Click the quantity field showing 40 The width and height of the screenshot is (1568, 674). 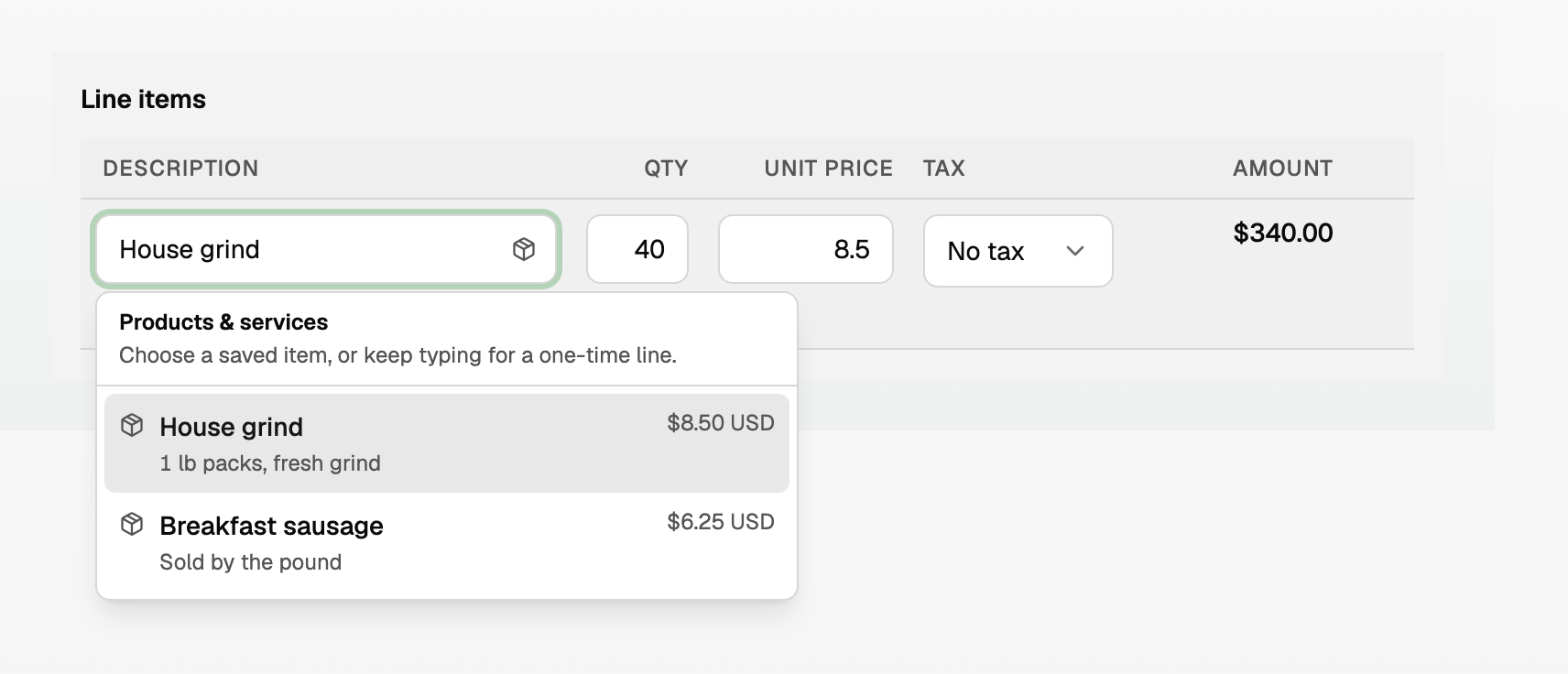(x=637, y=249)
